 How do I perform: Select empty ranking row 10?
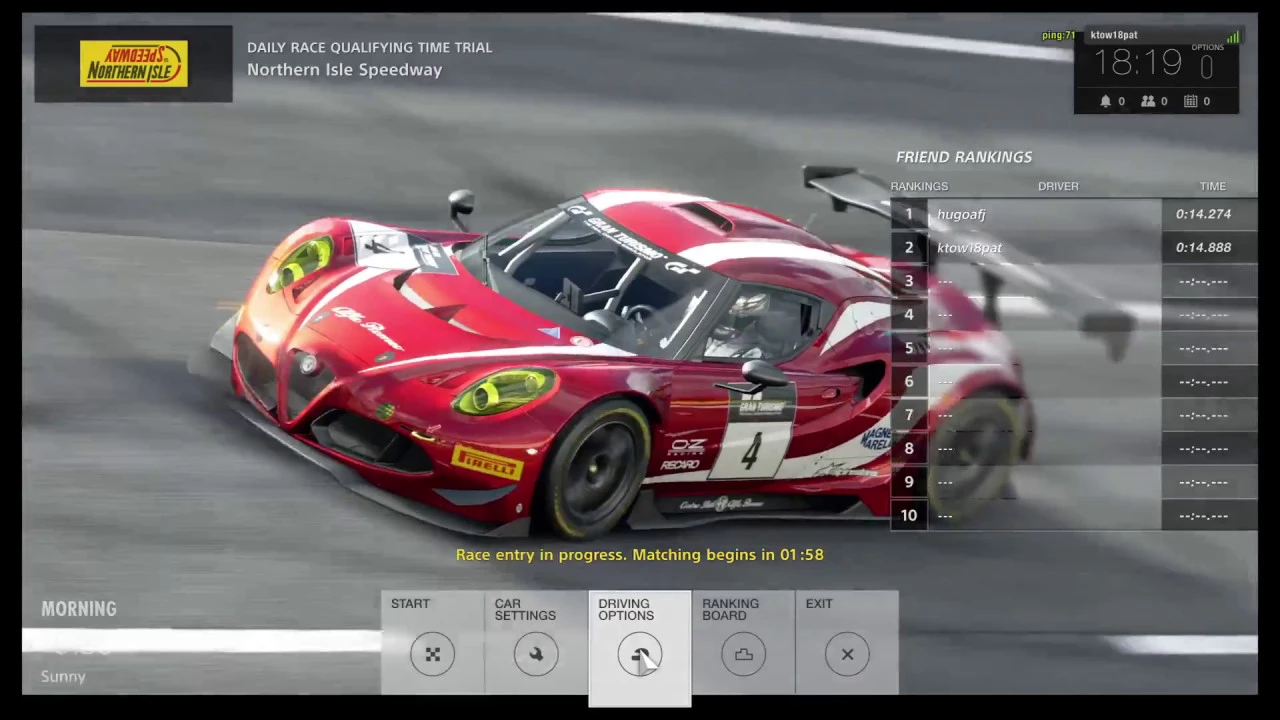(1074, 515)
